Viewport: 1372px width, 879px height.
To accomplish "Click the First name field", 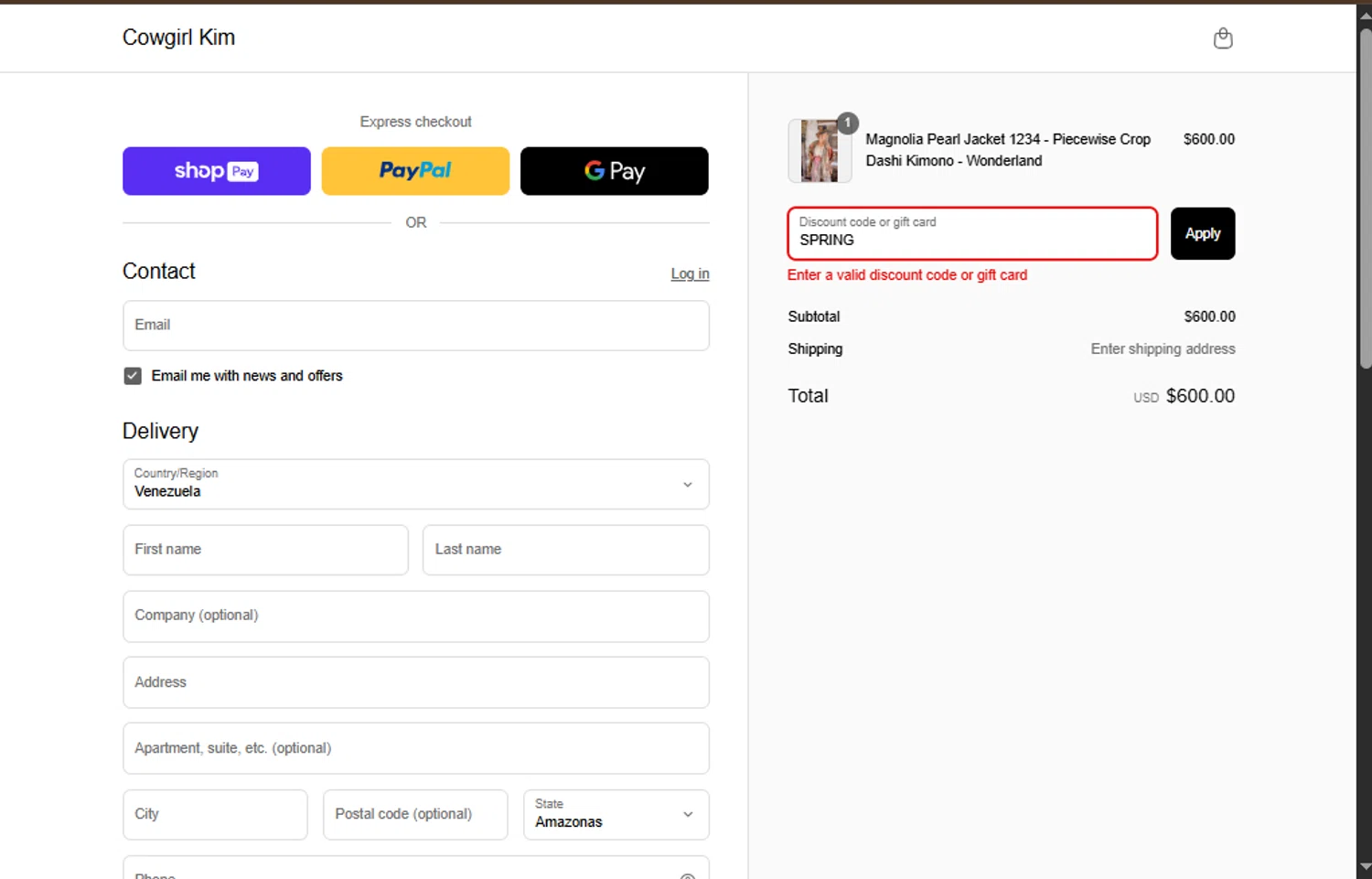I will point(265,550).
